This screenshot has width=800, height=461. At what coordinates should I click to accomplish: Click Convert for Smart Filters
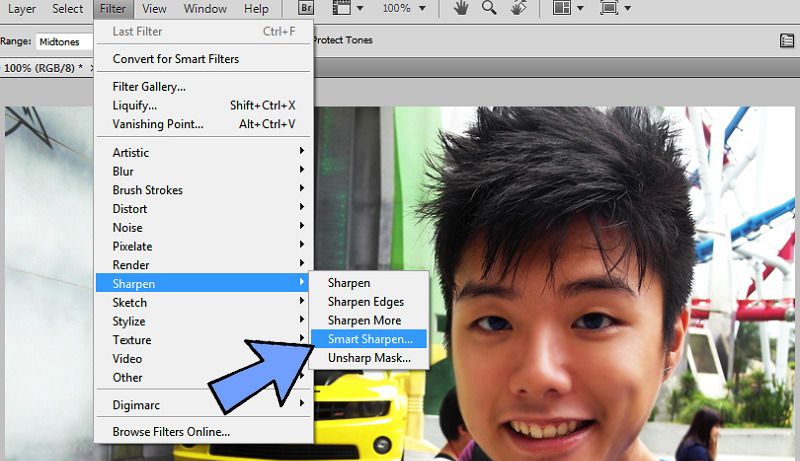pyautogui.click(x=175, y=59)
